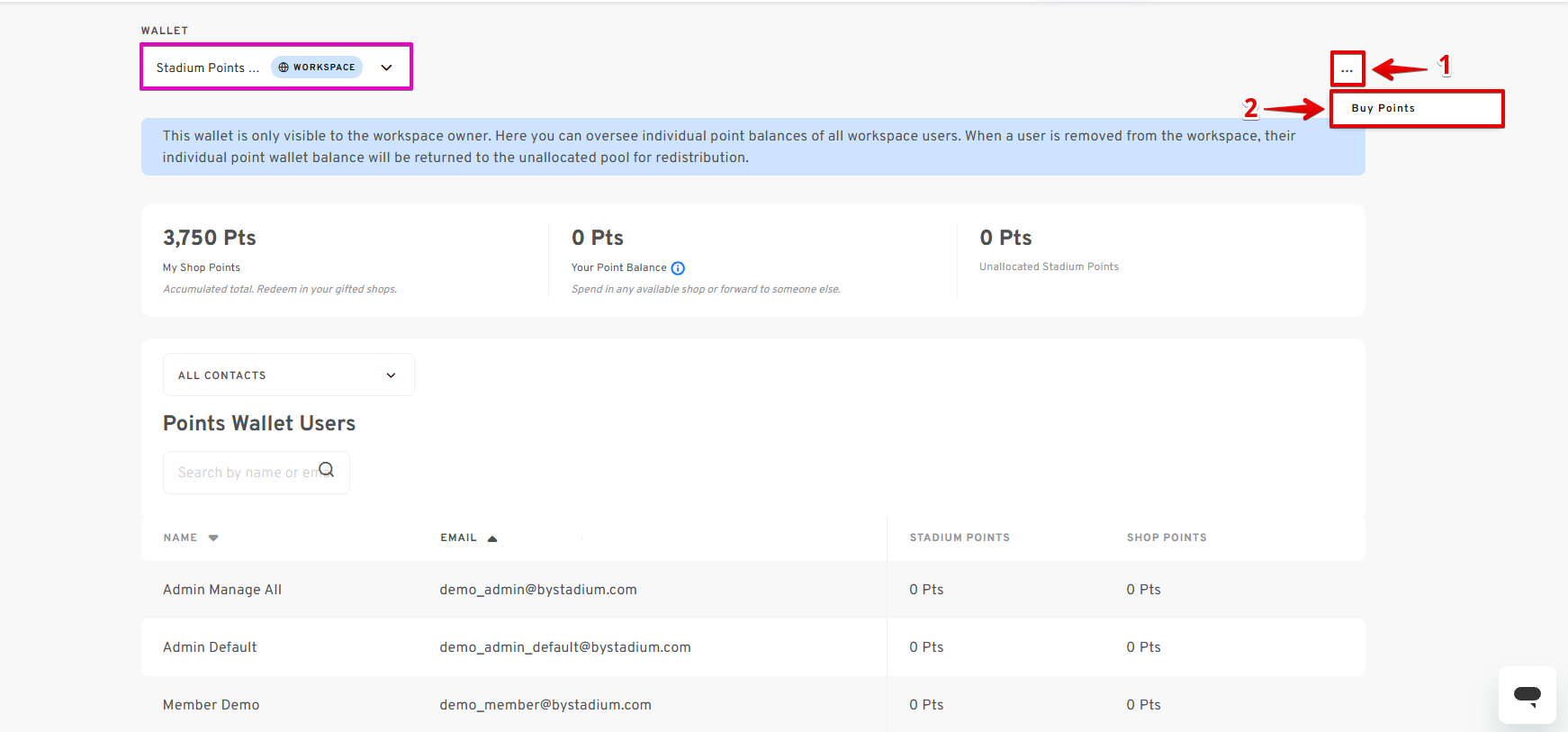Viewport: 1568px width, 732px height.
Task: Click the STADIUM POINTS column header
Action: [960, 538]
